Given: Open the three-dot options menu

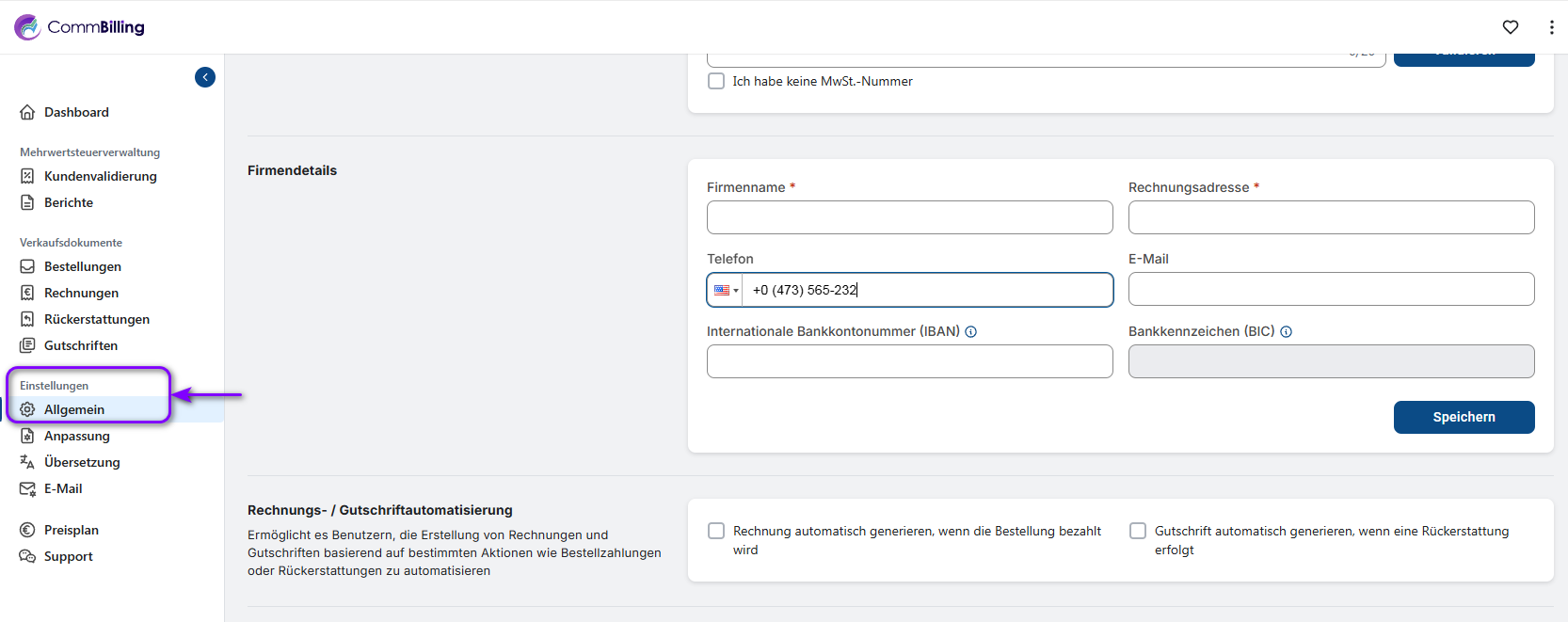Looking at the screenshot, I should 1551,27.
